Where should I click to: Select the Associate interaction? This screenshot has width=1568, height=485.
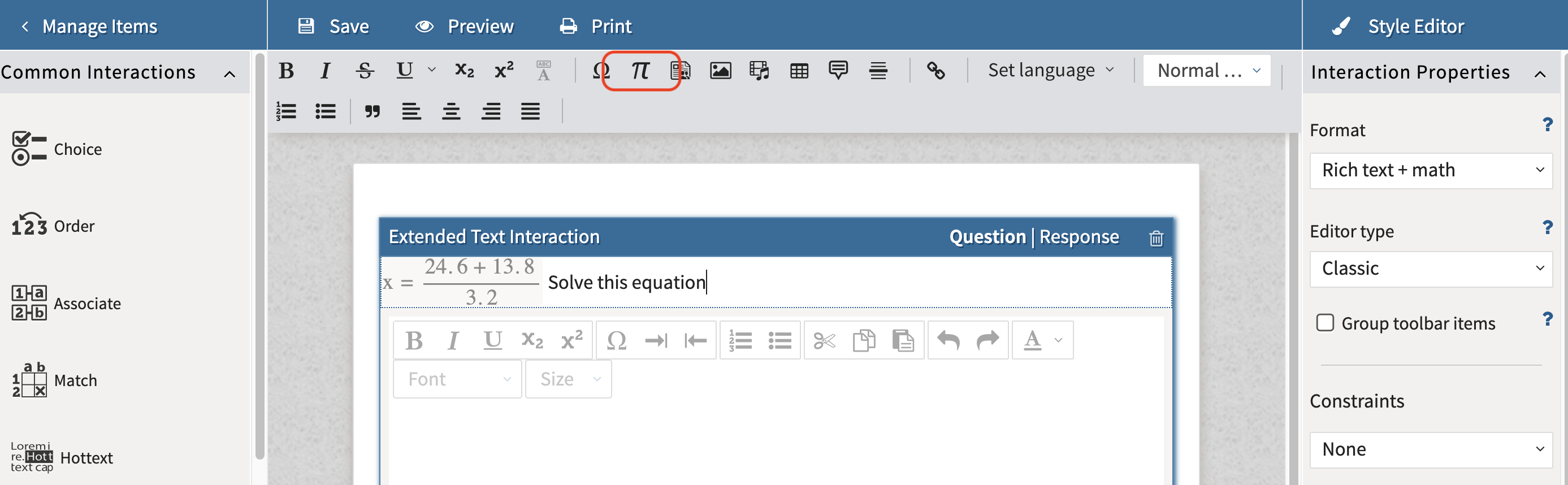(x=66, y=303)
